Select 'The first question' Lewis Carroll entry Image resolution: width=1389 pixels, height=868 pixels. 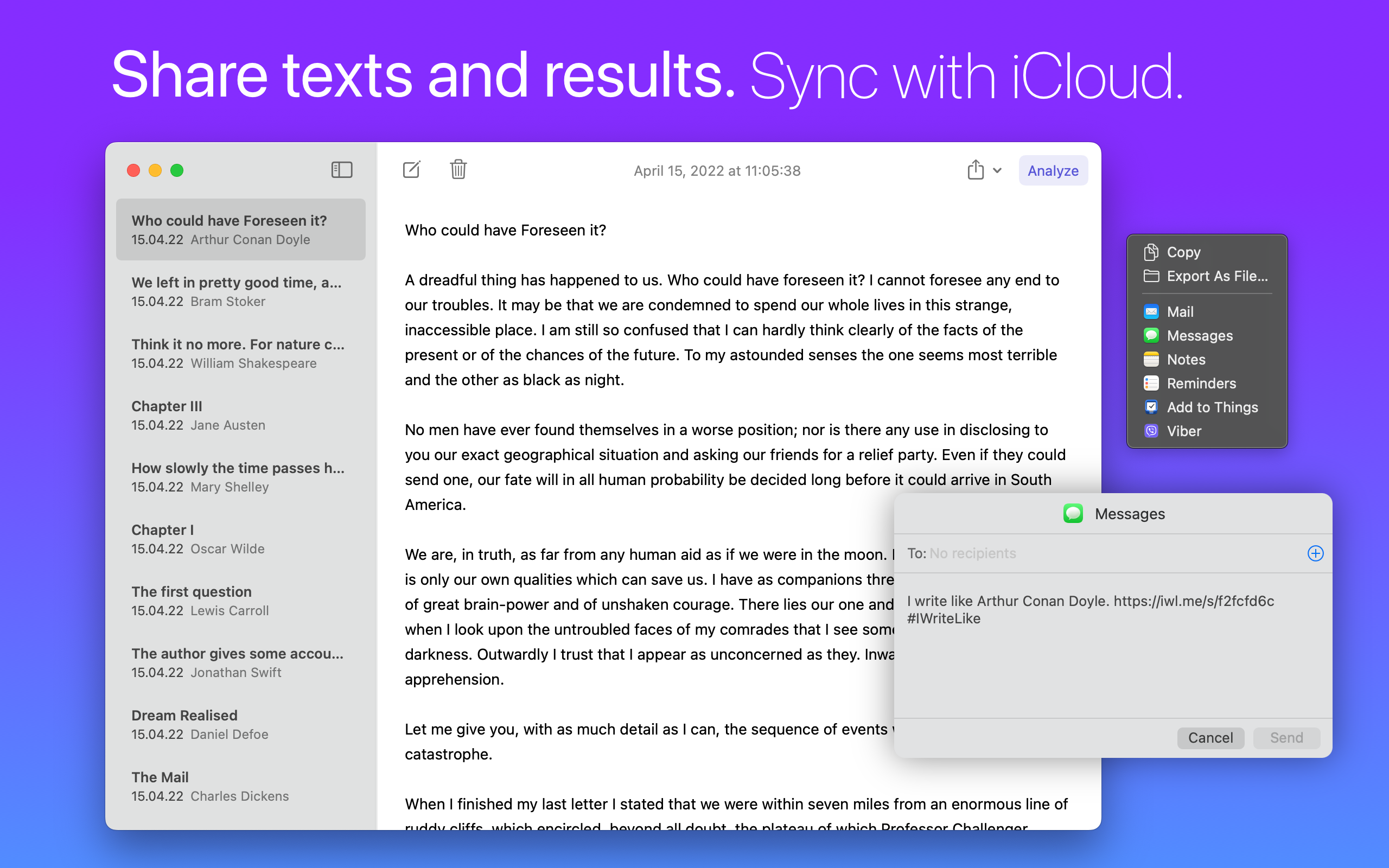(x=240, y=601)
